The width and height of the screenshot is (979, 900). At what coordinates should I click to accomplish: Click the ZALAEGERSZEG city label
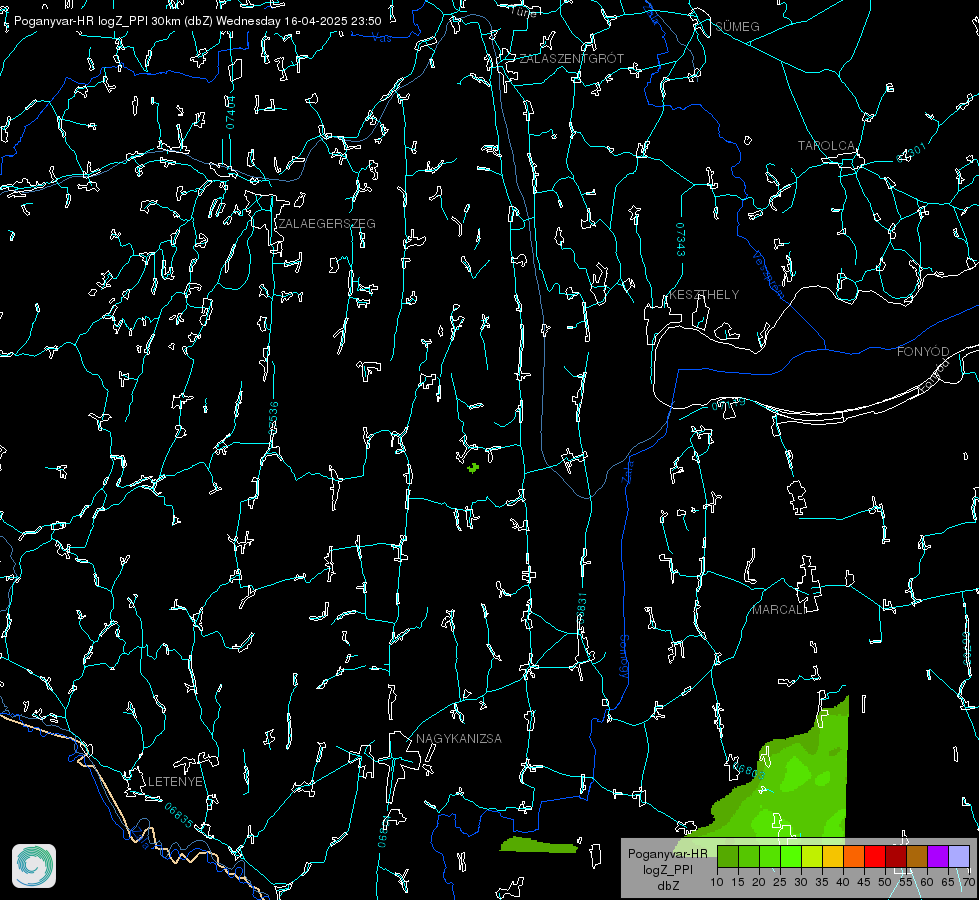(327, 223)
